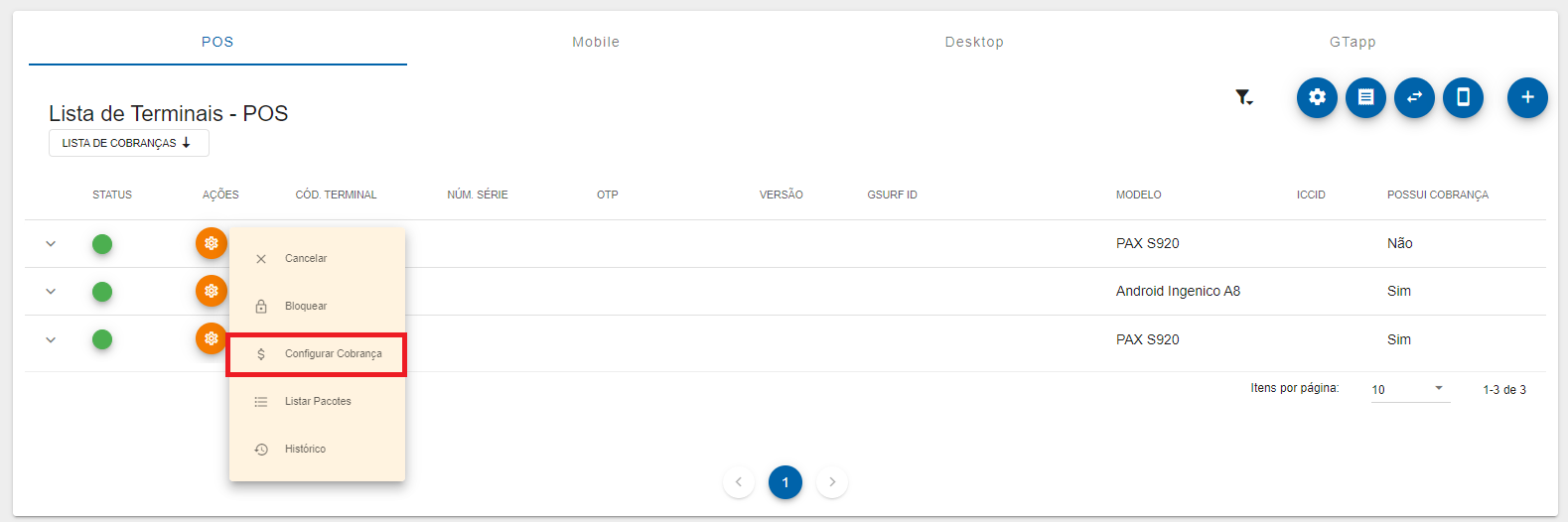This screenshot has height=522, width=1568.
Task: Go to page 1 in pagination
Action: tap(784, 482)
